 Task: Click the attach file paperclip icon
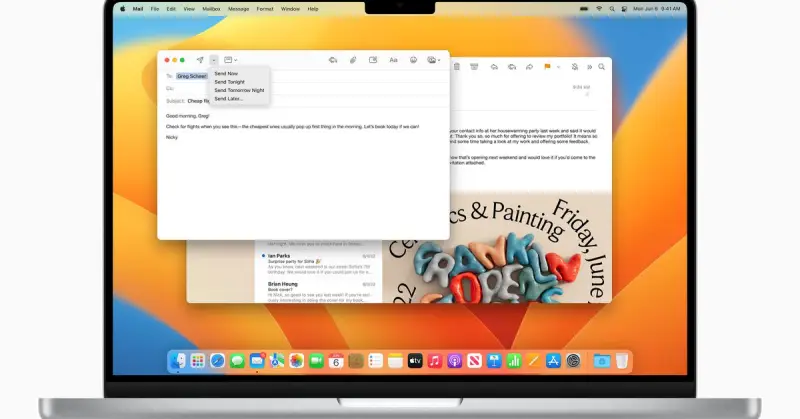click(x=352, y=60)
